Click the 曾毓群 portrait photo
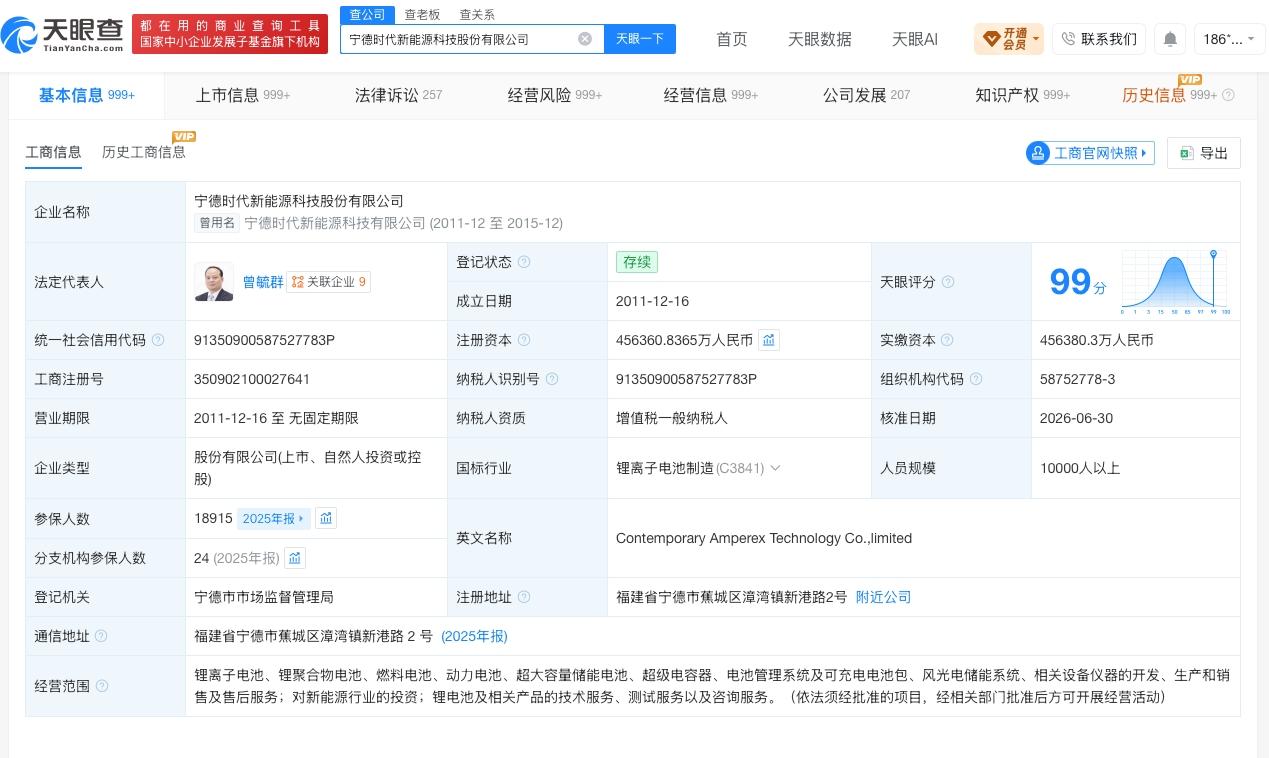 214,282
